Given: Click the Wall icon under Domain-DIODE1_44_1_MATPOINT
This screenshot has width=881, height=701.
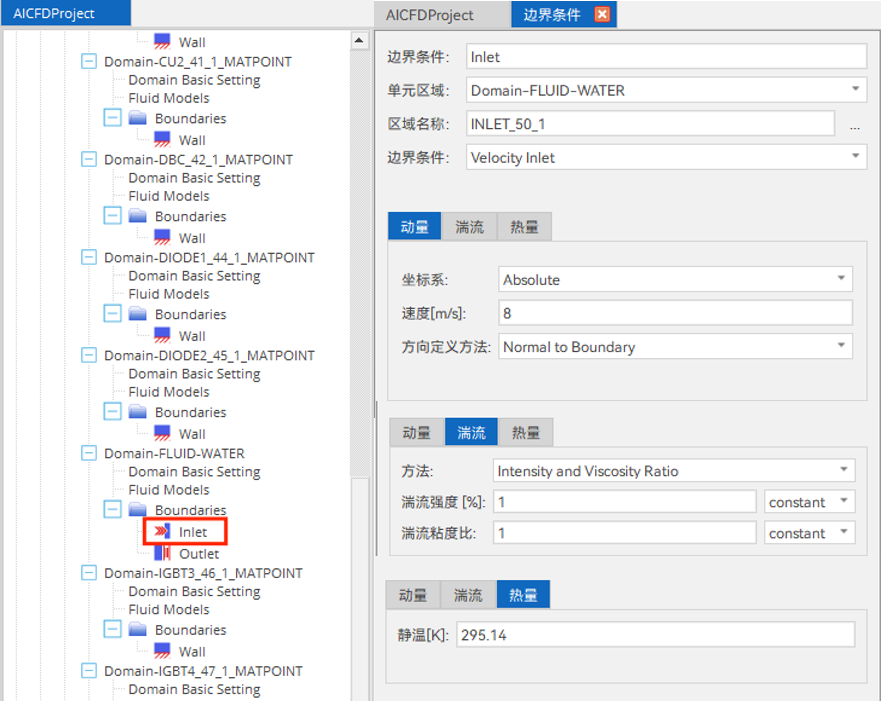Looking at the screenshot, I should coord(162,335).
